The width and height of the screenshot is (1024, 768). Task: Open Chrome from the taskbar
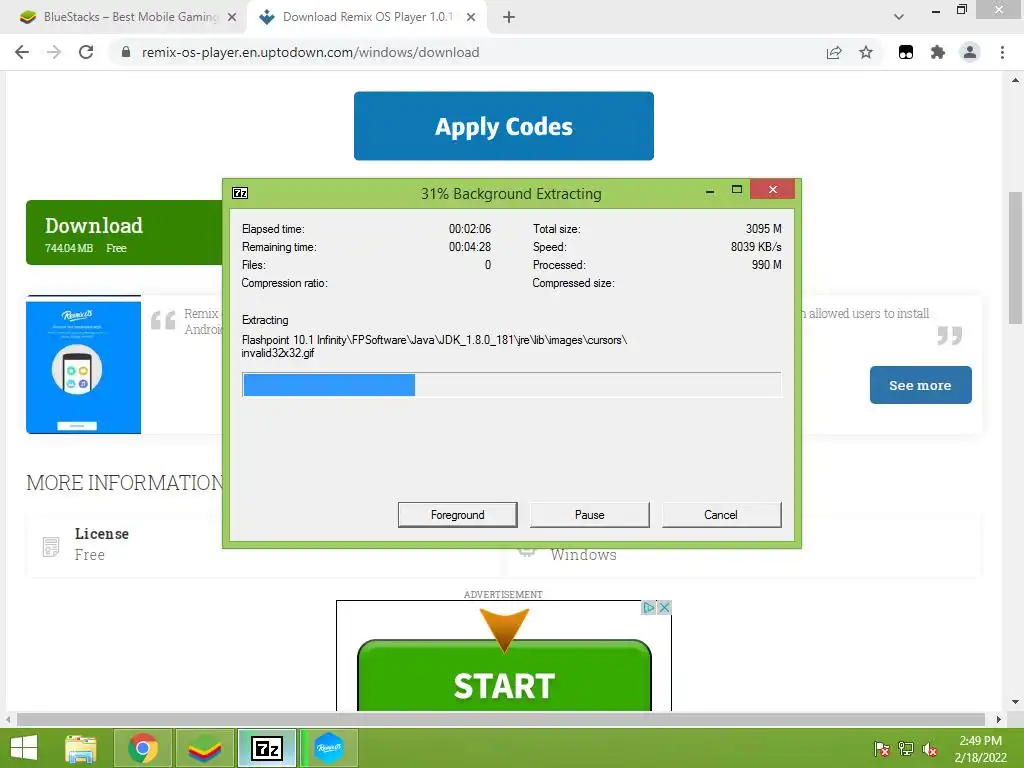click(143, 748)
